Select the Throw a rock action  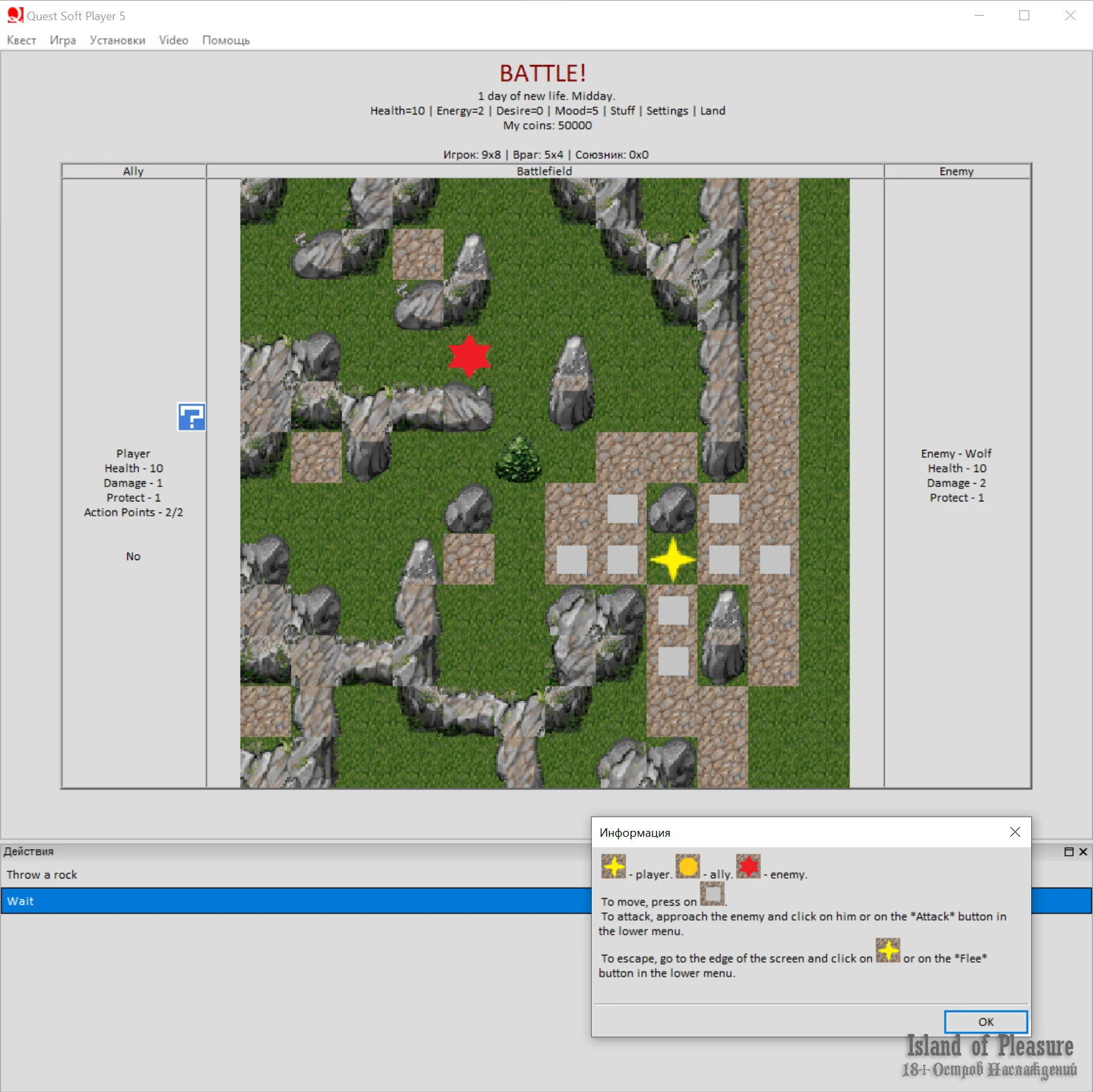point(42,875)
